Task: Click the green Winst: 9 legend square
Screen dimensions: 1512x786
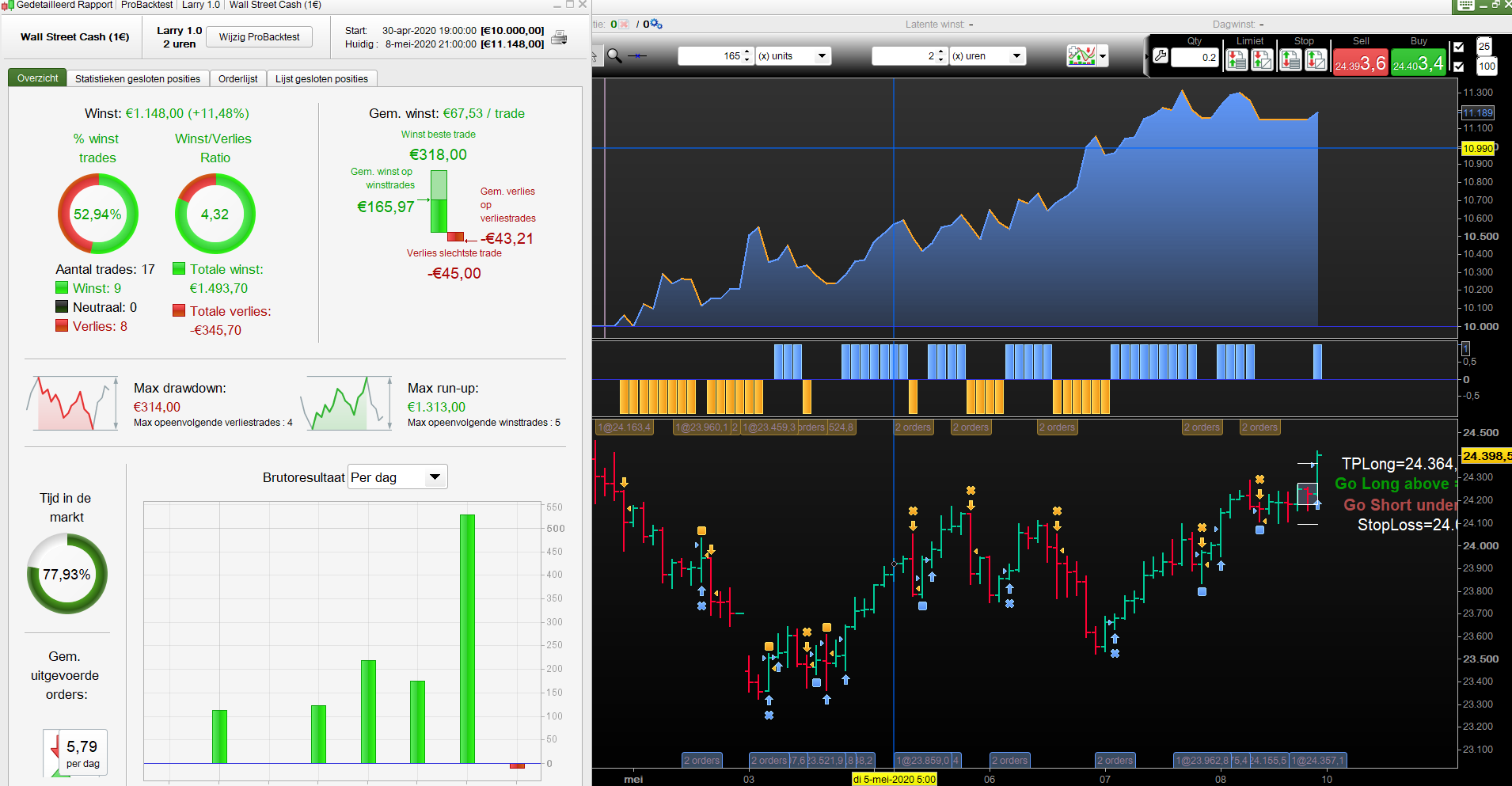Action: point(62,288)
